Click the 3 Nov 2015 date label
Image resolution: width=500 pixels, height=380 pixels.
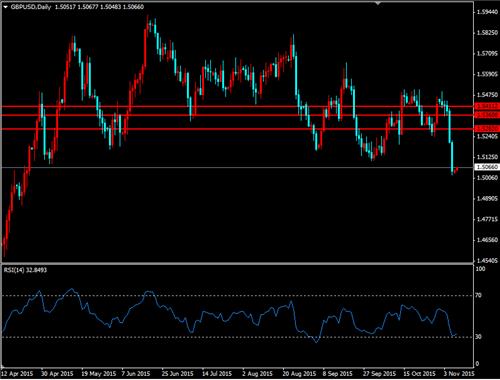point(459,373)
